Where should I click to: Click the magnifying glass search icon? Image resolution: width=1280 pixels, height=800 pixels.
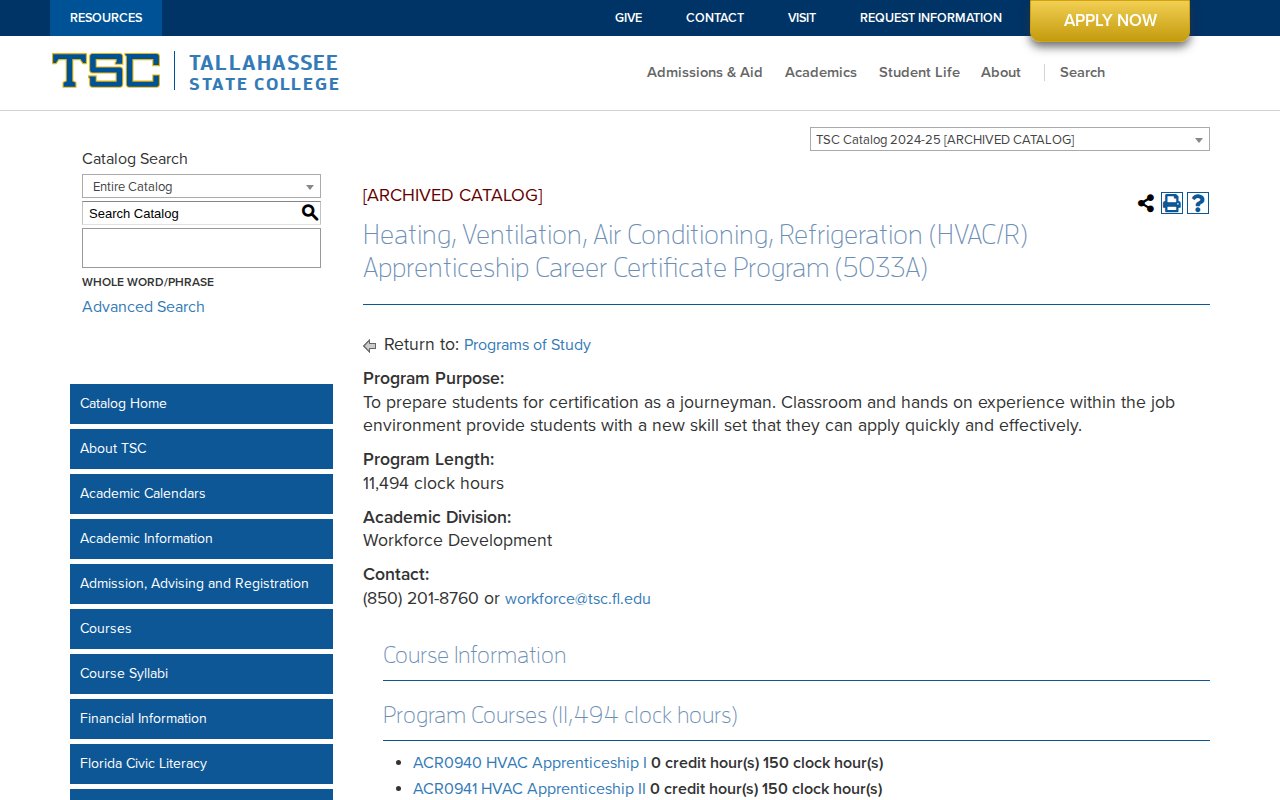pos(309,212)
